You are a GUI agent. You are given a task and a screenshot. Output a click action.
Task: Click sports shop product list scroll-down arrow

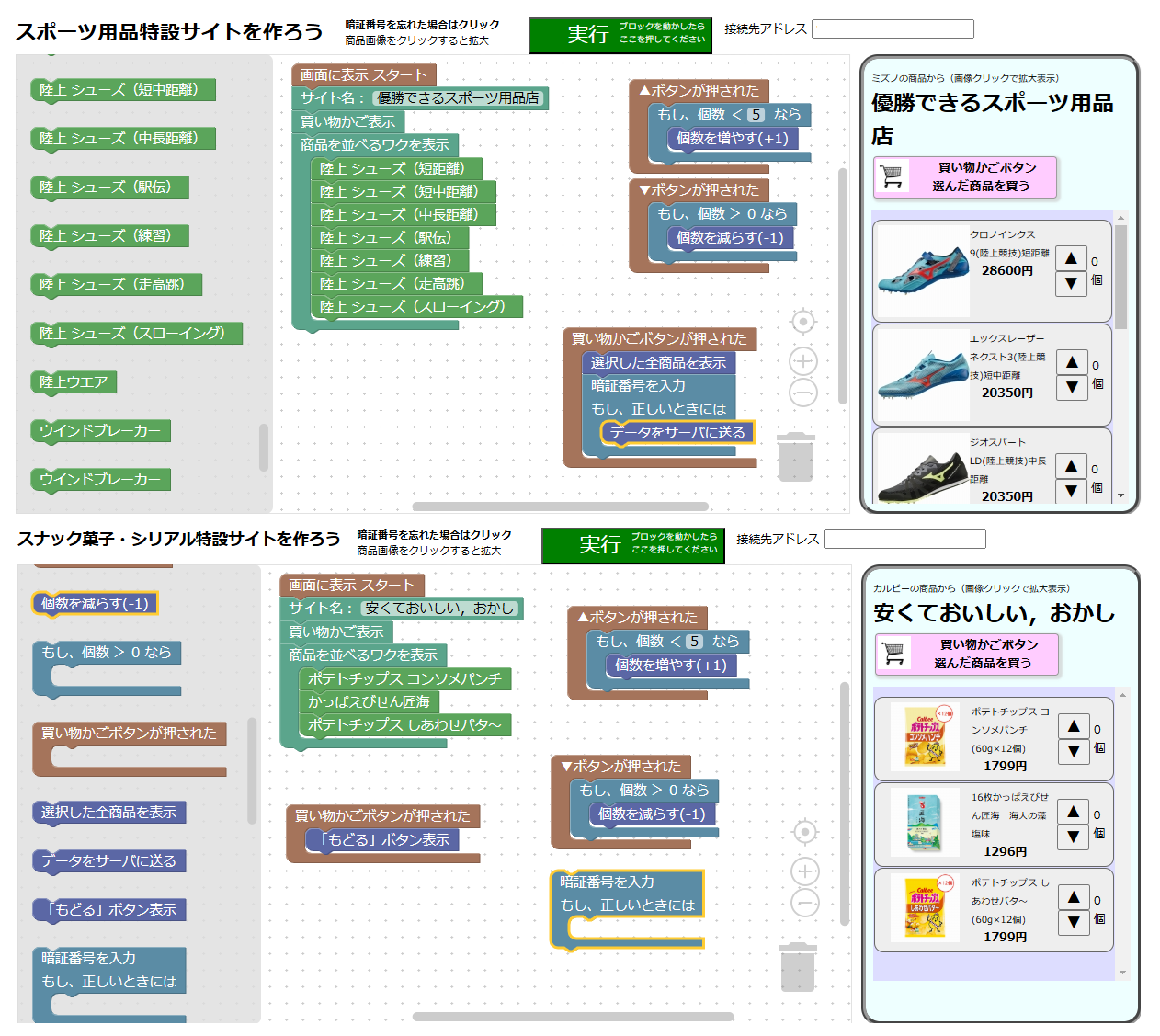[1120, 495]
